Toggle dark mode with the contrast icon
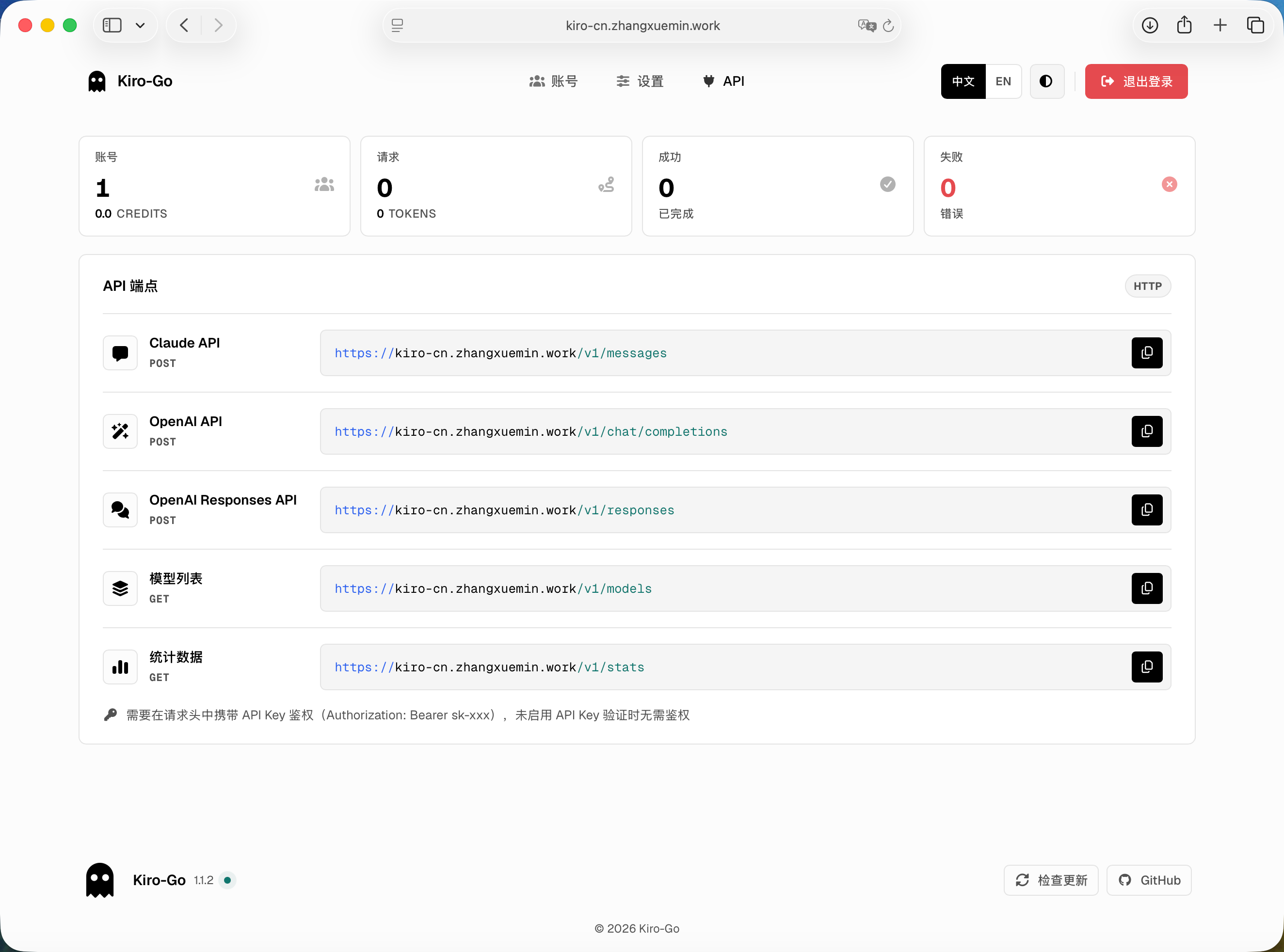This screenshot has height=952, width=1284. click(x=1046, y=81)
